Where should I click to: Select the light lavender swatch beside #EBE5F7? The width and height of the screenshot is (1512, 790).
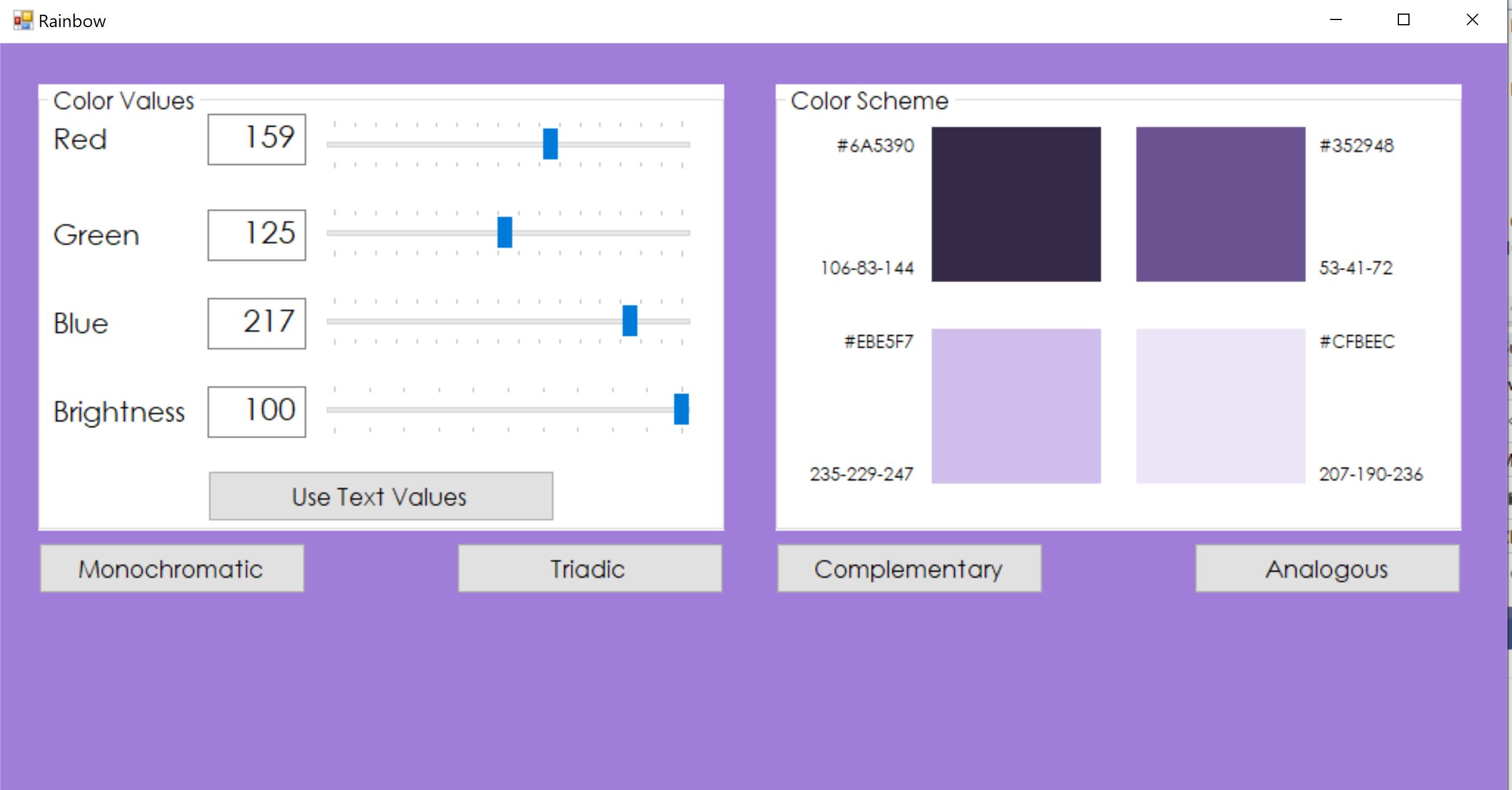(1016, 406)
